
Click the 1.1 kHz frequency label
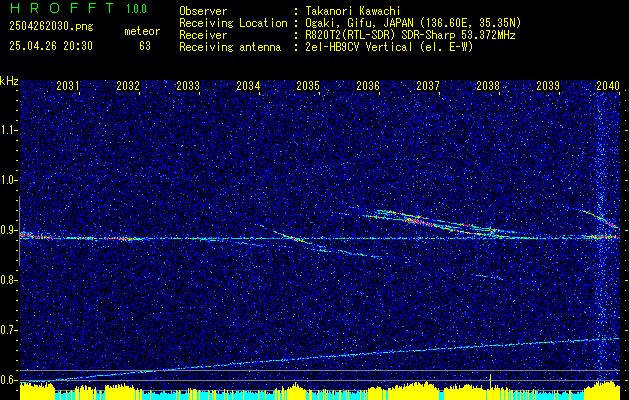[x=9, y=130]
